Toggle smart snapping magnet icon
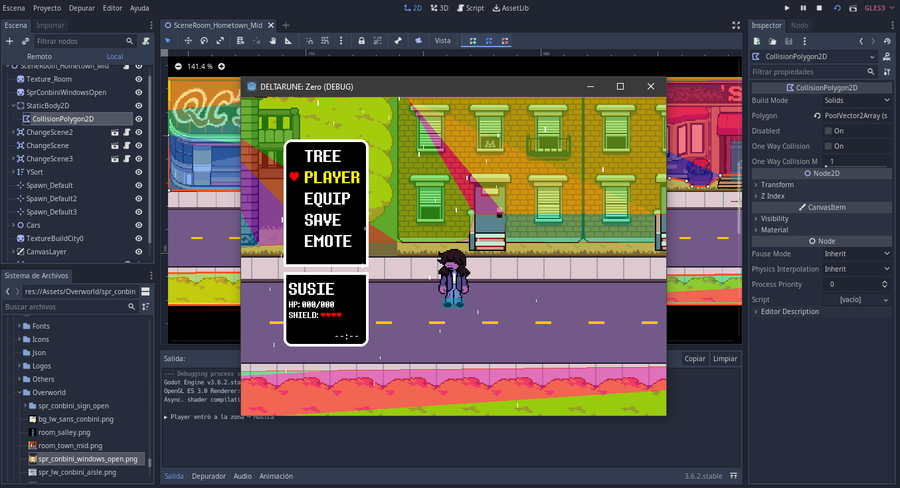 (x=309, y=41)
